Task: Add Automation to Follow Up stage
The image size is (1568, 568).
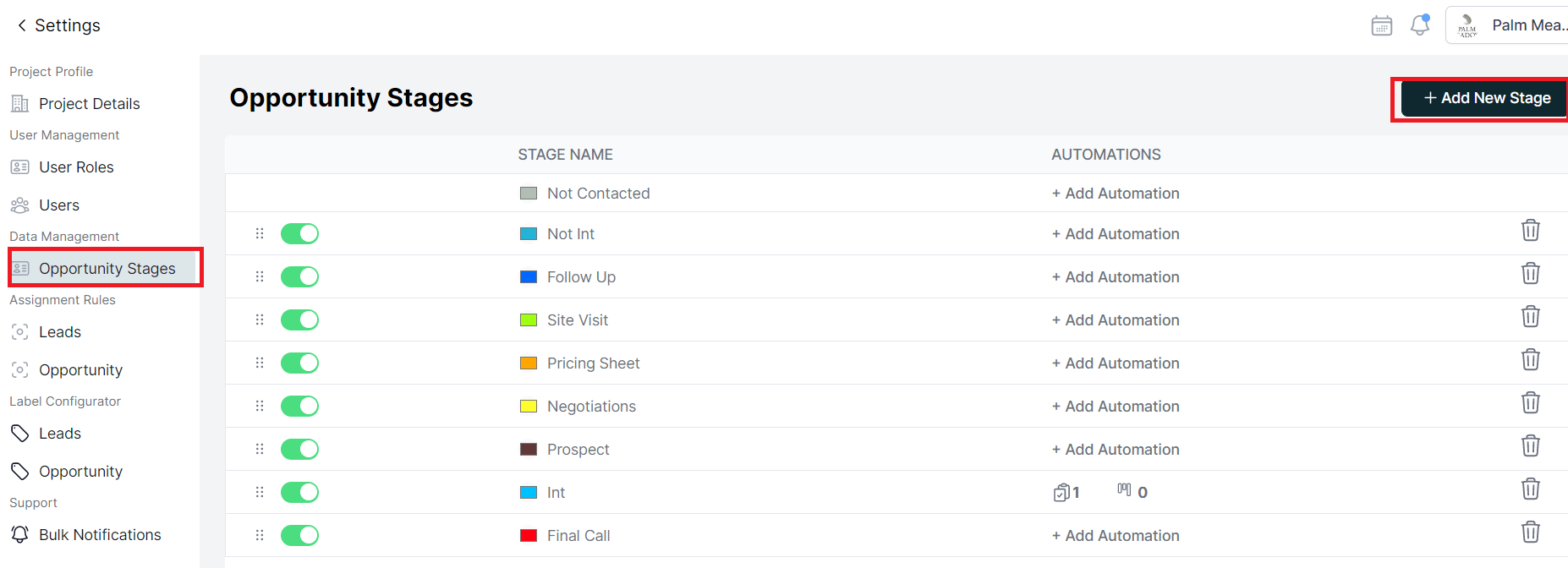Action: (x=1116, y=277)
